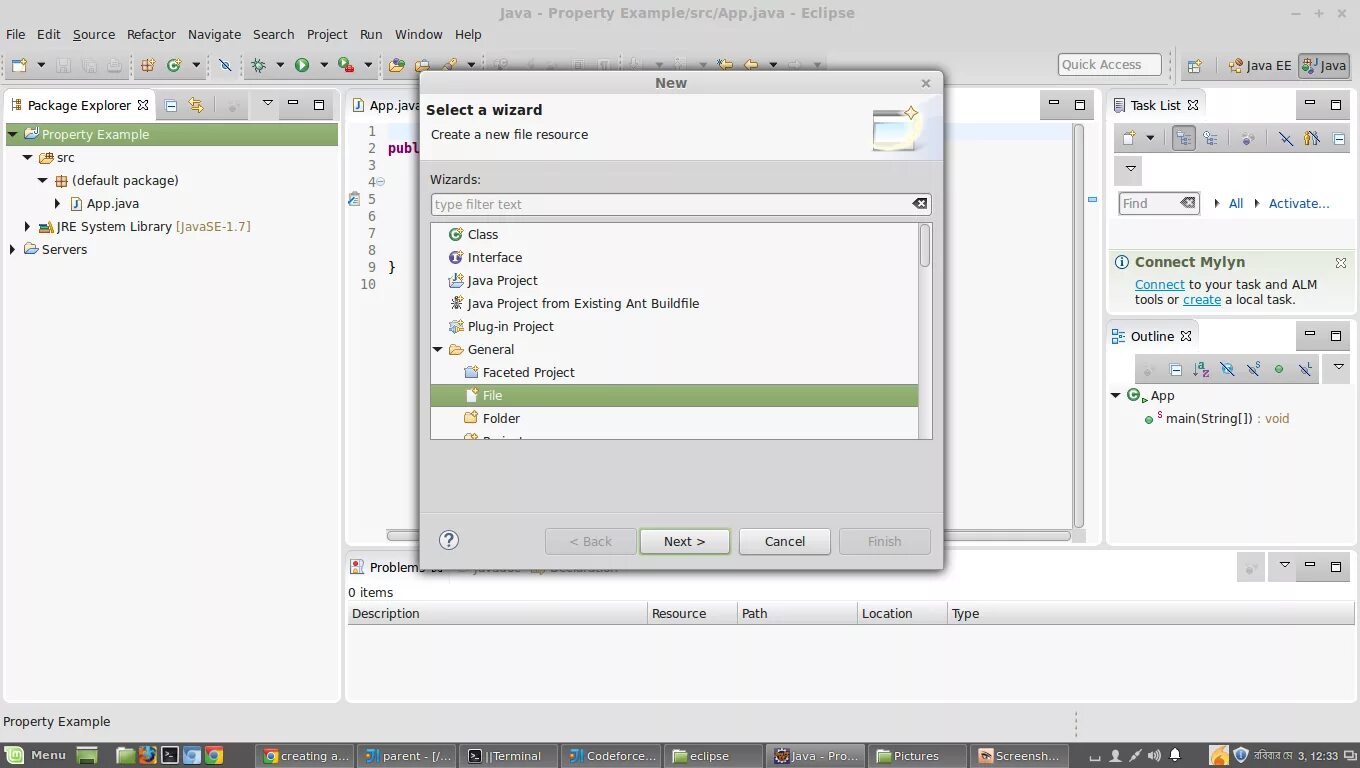
Task: Open the Project menu
Action: click(327, 34)
